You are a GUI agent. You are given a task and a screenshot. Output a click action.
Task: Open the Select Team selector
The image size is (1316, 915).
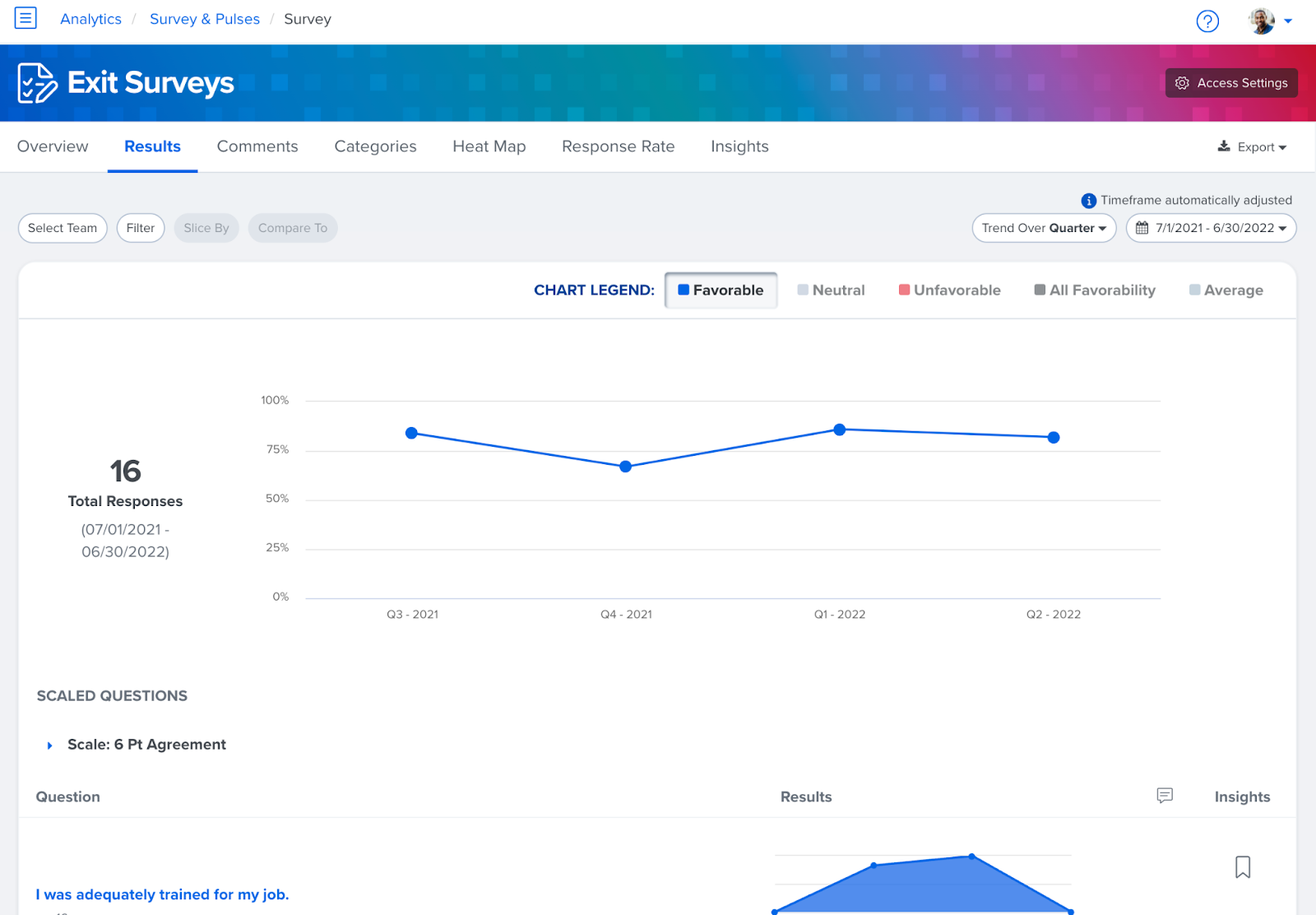click(x=63, y=228)
